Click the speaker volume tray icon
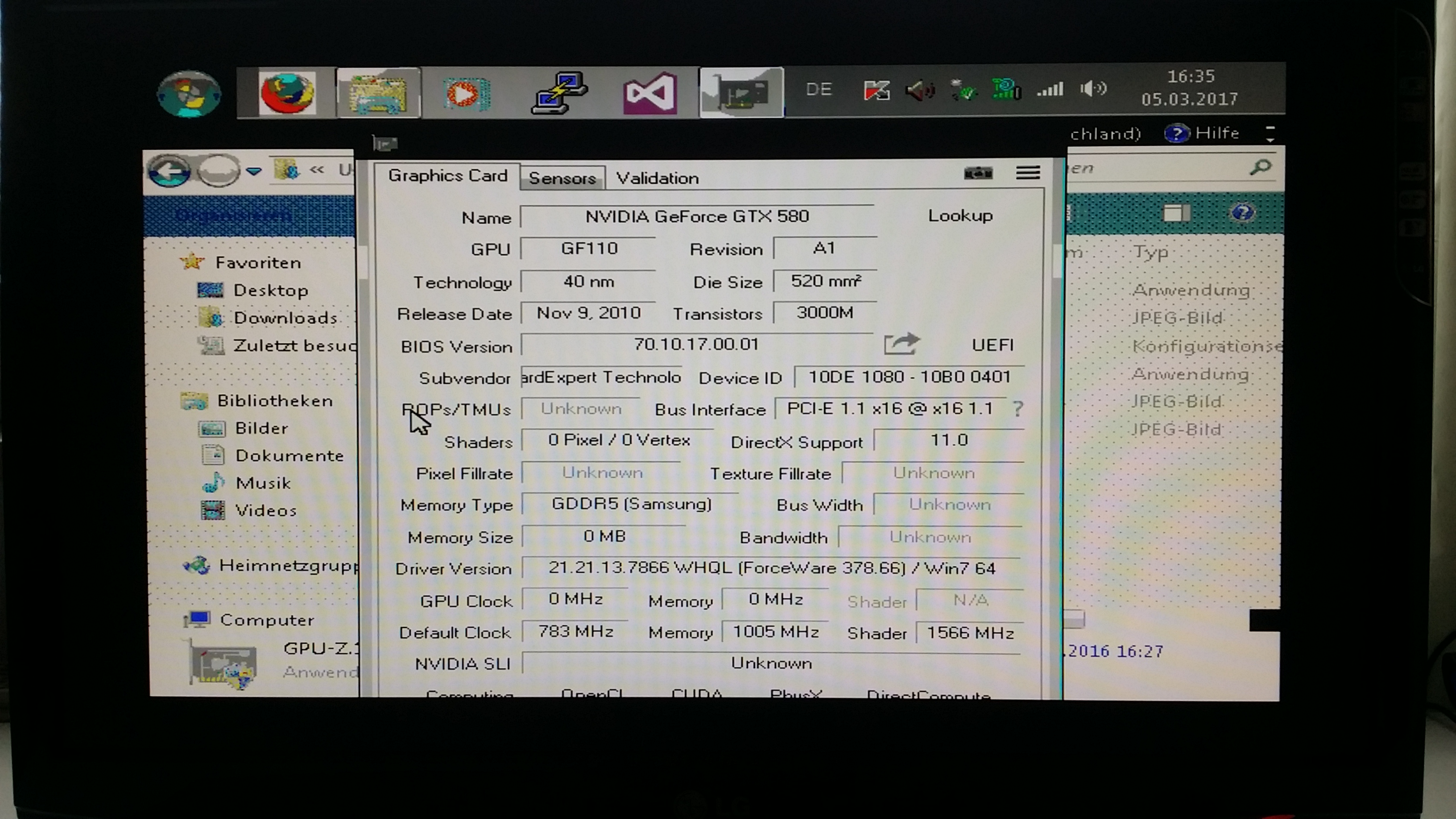This screenshot has height=819, width=1456. click(x=1093, y=89)
